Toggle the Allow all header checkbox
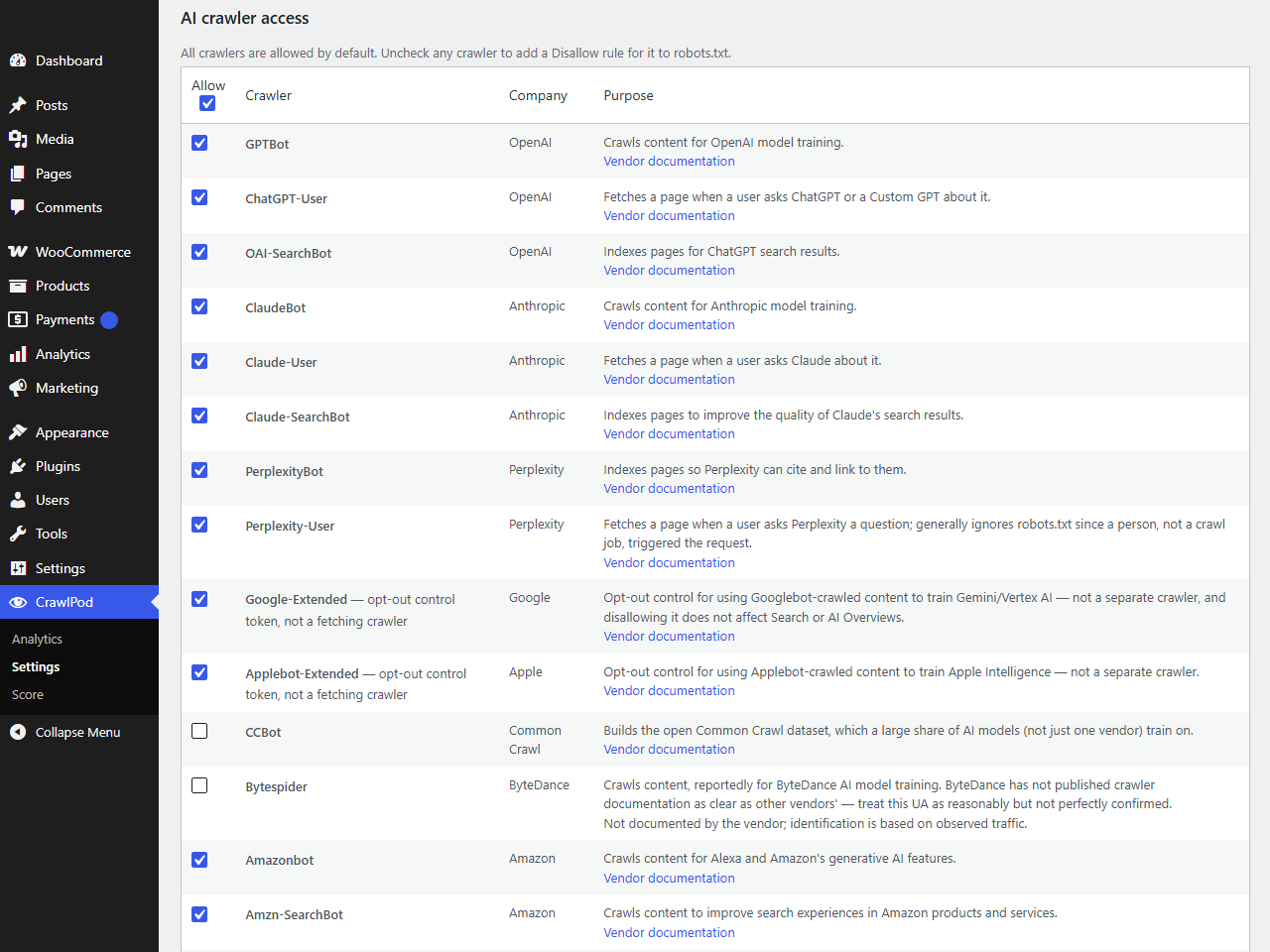The image size is (1270, 952). coord(207,103)
